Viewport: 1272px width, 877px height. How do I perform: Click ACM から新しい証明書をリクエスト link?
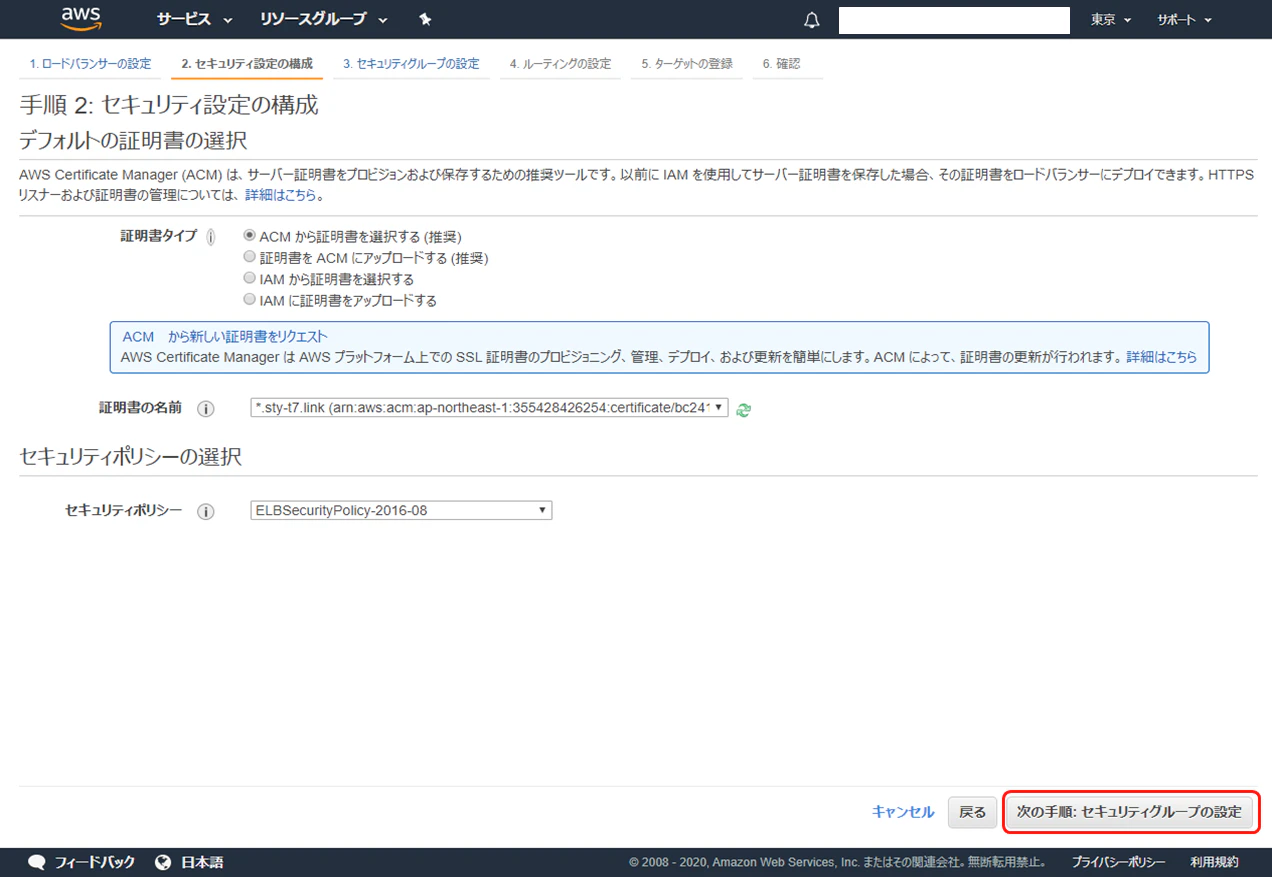pyautogui.click(x=225, y=337)
